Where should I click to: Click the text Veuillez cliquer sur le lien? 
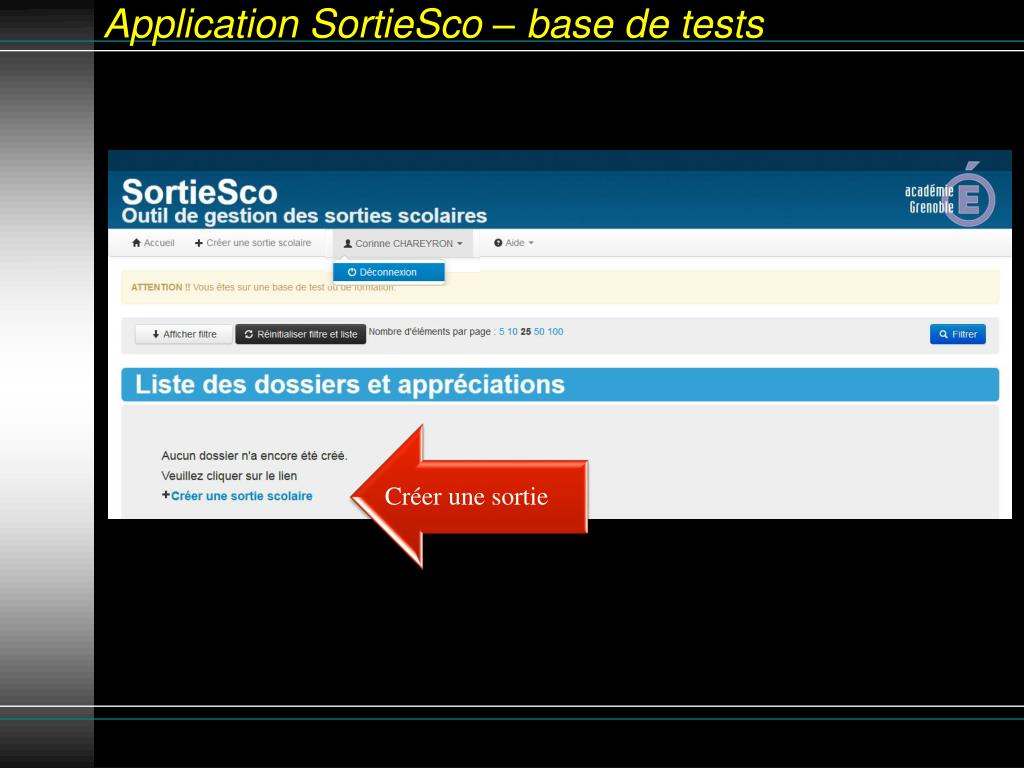tap(229, 476)
